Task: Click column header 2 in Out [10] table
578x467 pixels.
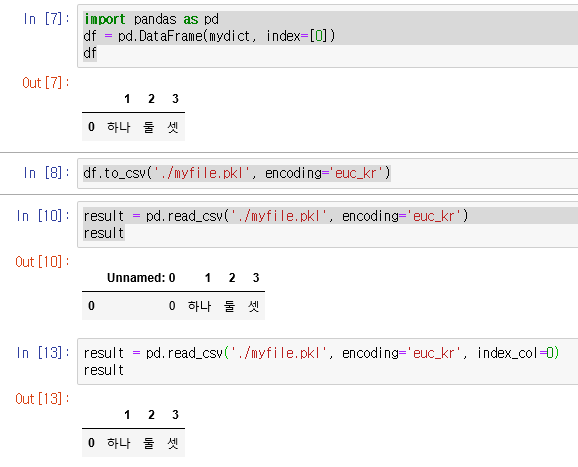Action: (x=232, y=278)
